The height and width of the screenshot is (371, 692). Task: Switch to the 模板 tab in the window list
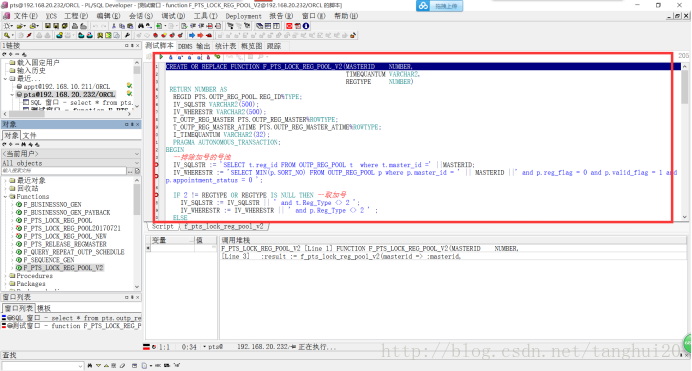click(44, 308)
